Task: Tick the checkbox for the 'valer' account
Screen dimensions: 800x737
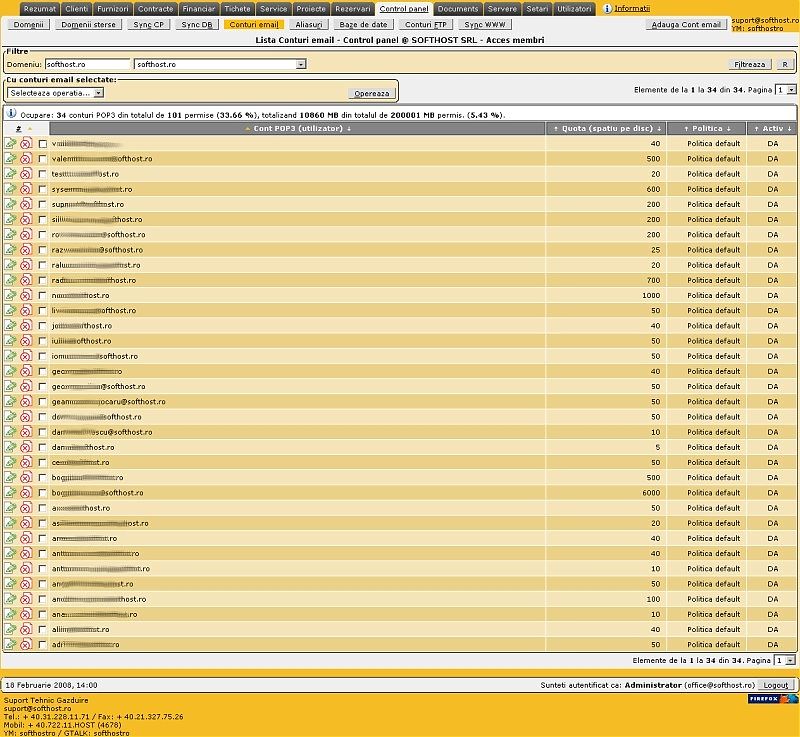Action: pos(42,159)
